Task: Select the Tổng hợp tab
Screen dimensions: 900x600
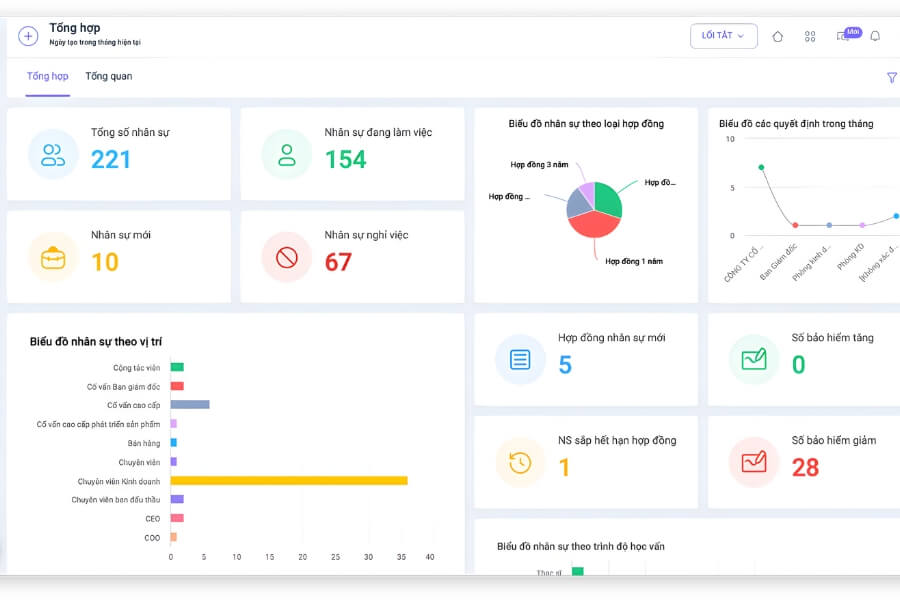Action: (x=47, y=76)
